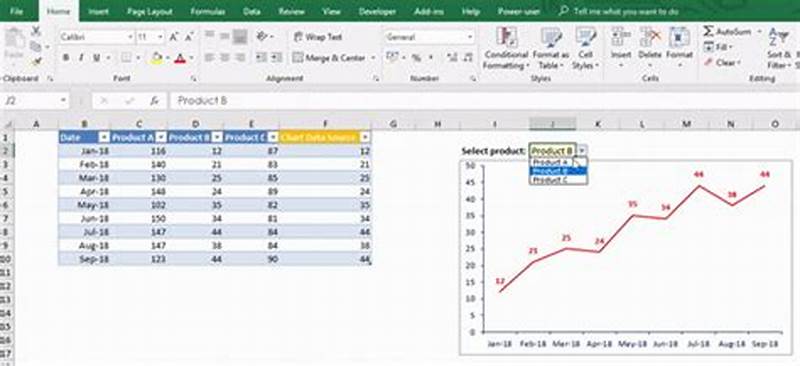
Task: Click the Insert Function fx icon
Action: click(154, 101)
